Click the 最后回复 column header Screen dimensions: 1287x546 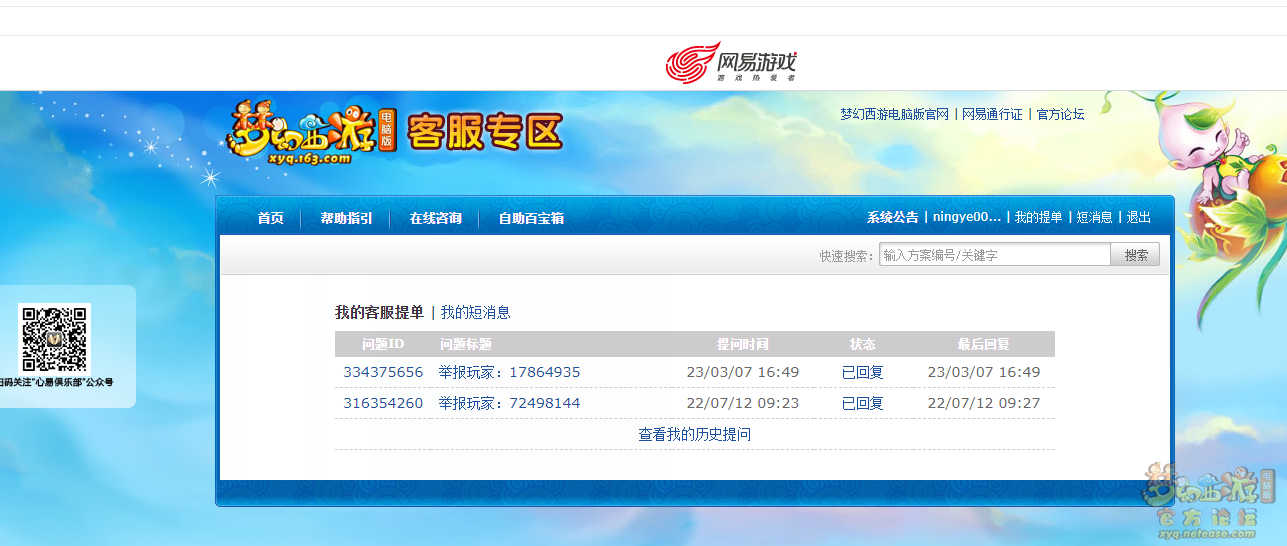click(x=984, y=344)
